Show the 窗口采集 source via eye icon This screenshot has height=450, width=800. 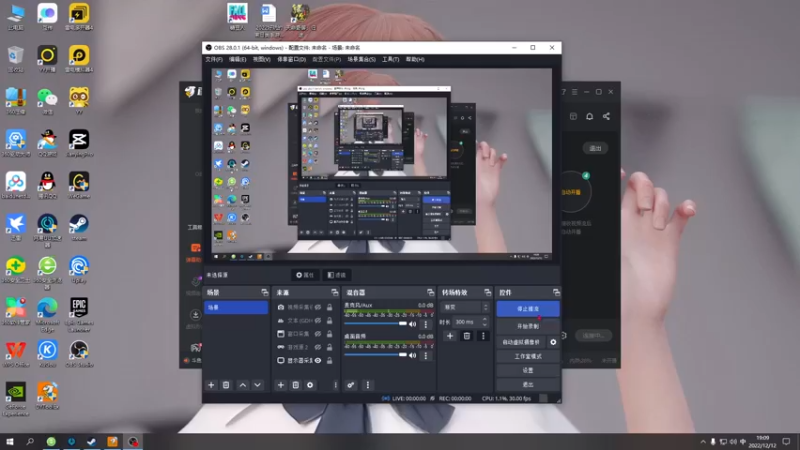(x=318, y=334)
